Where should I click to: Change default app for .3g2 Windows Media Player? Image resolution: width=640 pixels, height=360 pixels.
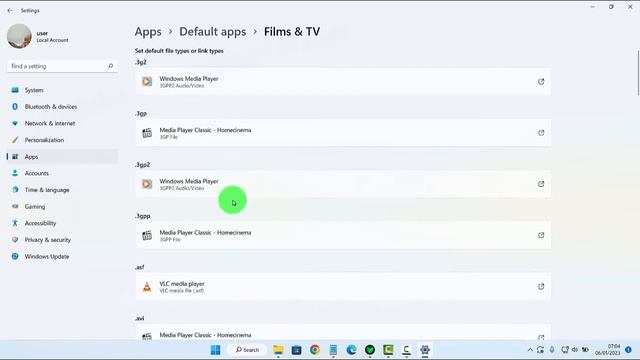(x=343, y=82)
